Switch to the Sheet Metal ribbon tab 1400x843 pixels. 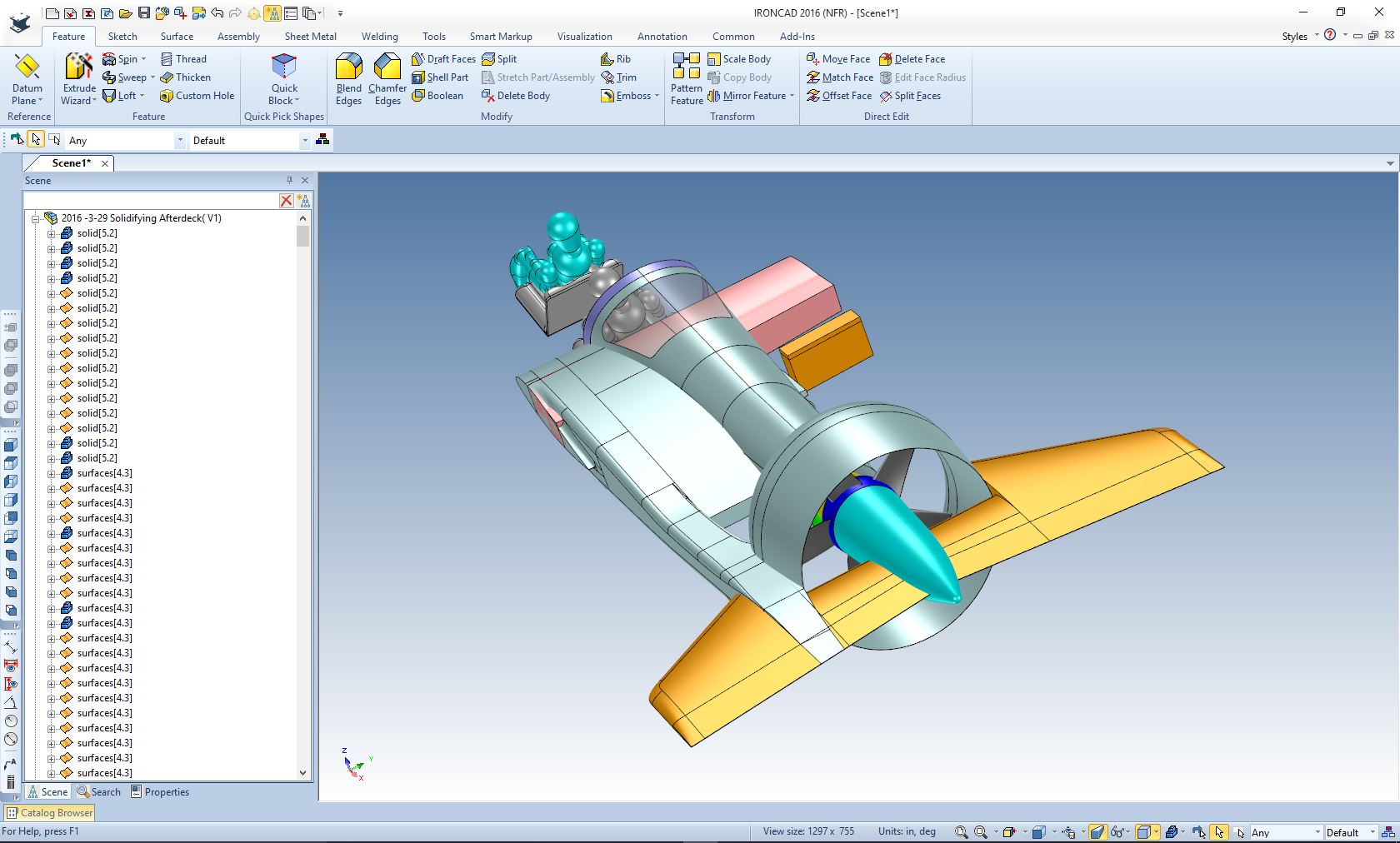310,36
